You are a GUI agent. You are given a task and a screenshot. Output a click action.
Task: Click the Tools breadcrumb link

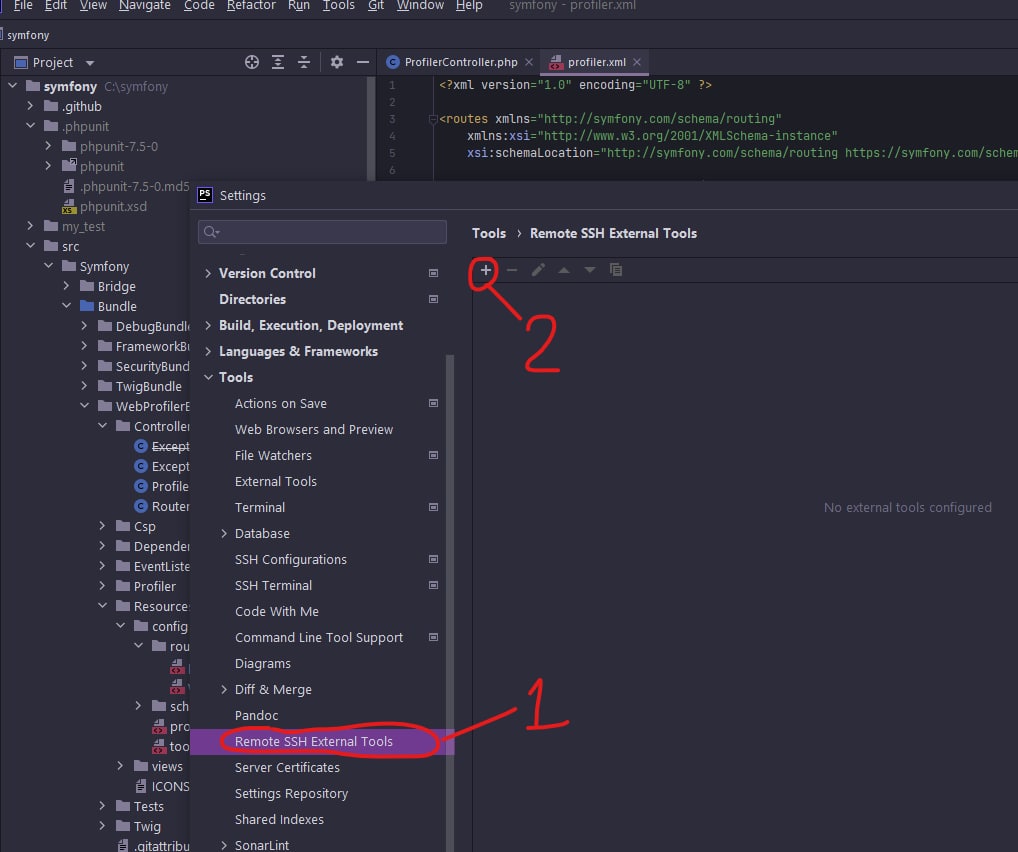point(489,233)
